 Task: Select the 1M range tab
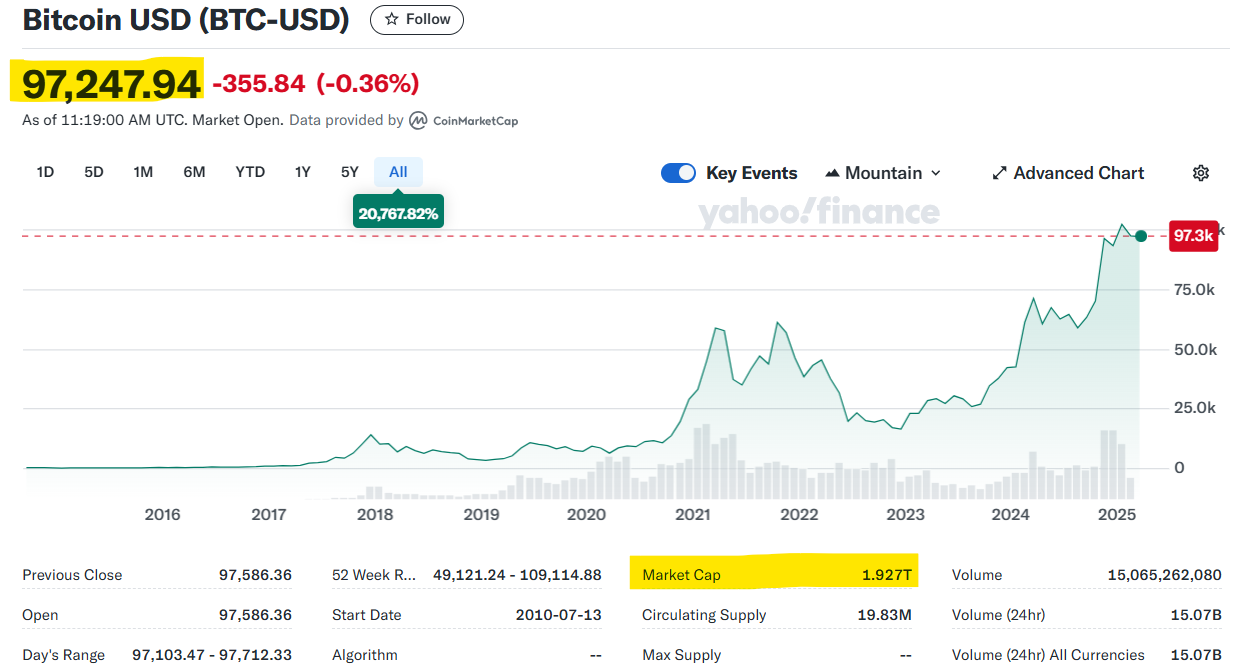(x=143, y=172)
